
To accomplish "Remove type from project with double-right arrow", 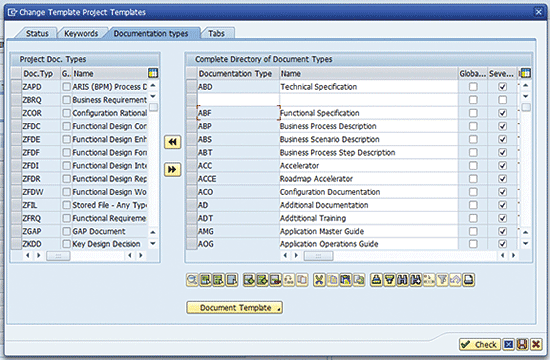I will [x=173, y=169].
